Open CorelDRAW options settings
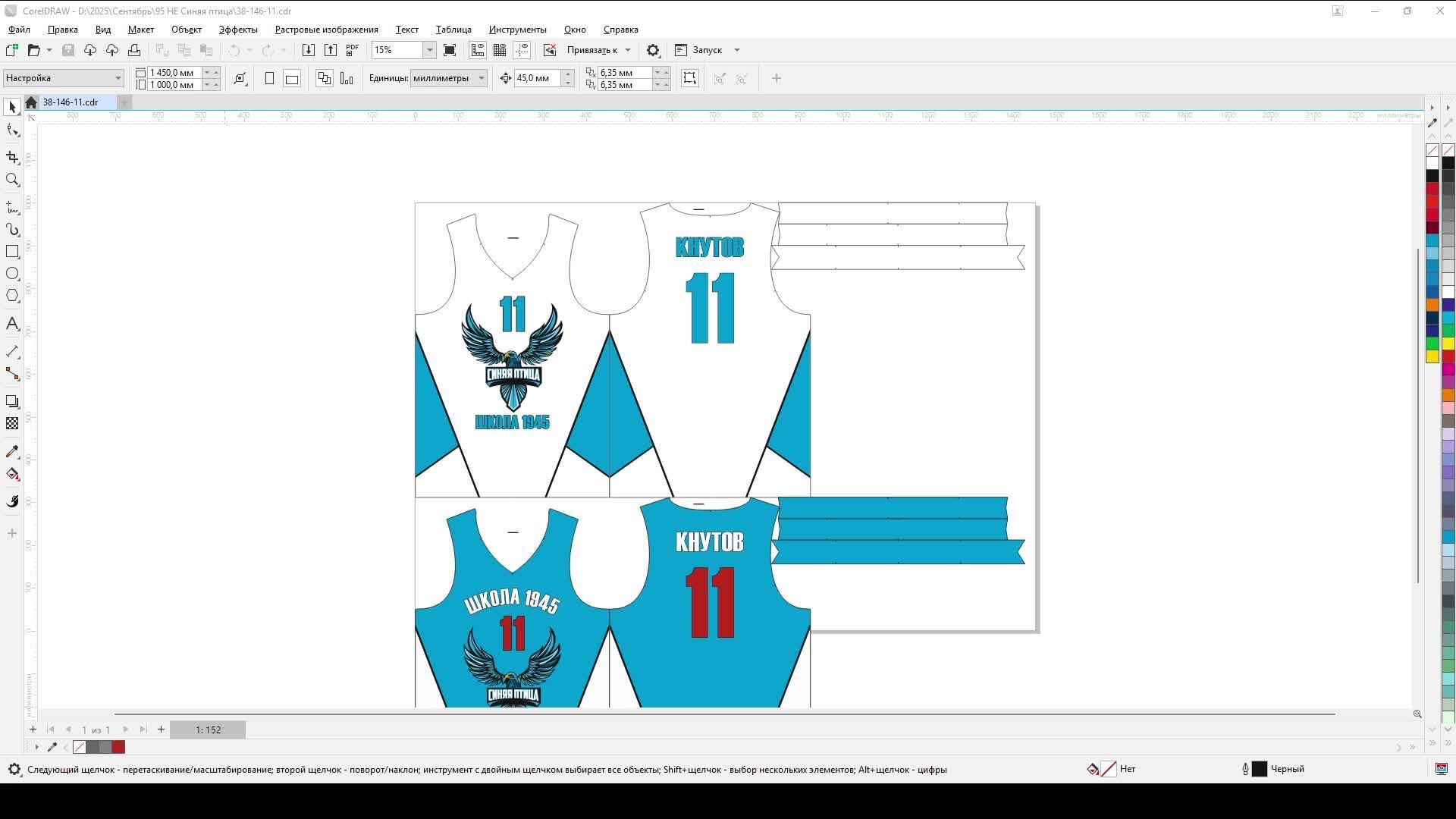This screenshot has width=1456, height=819. pyautogui.click(x=653, y=50)
